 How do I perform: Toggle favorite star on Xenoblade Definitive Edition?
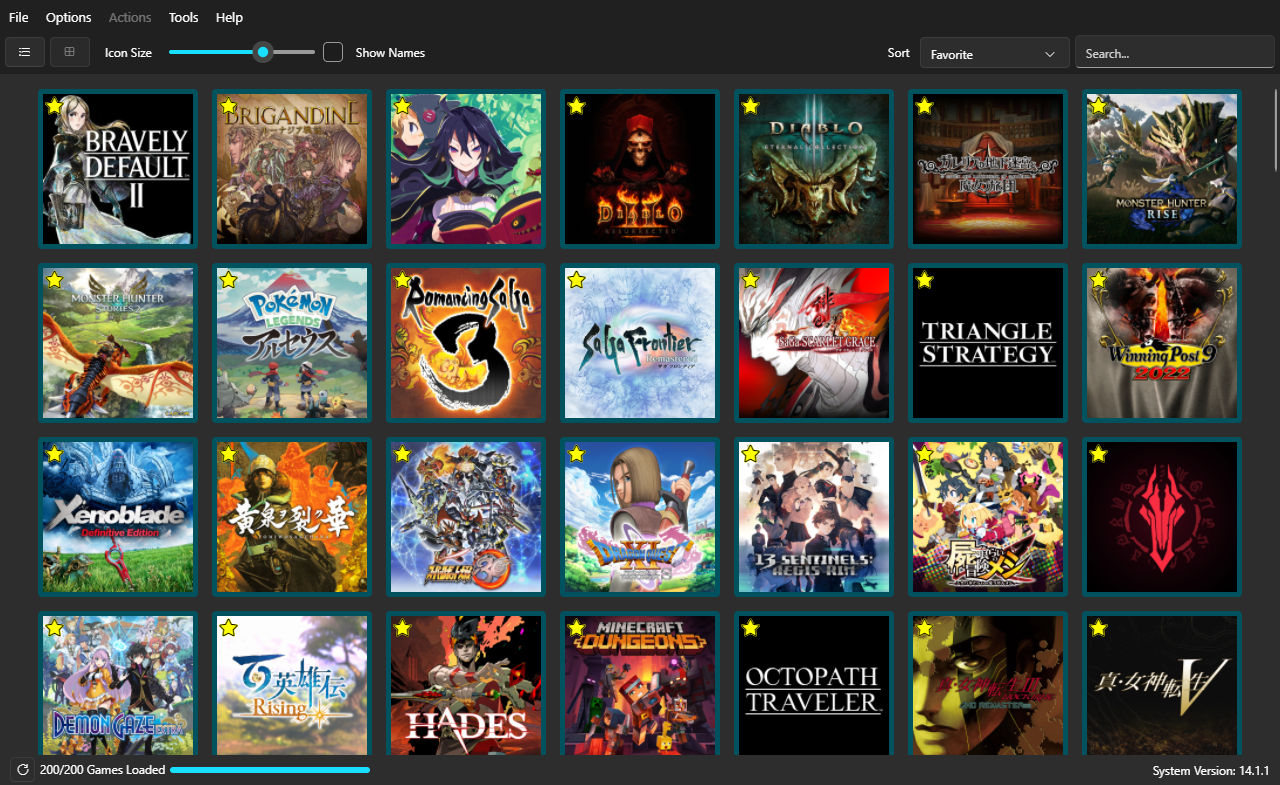[x=55, y=454]
